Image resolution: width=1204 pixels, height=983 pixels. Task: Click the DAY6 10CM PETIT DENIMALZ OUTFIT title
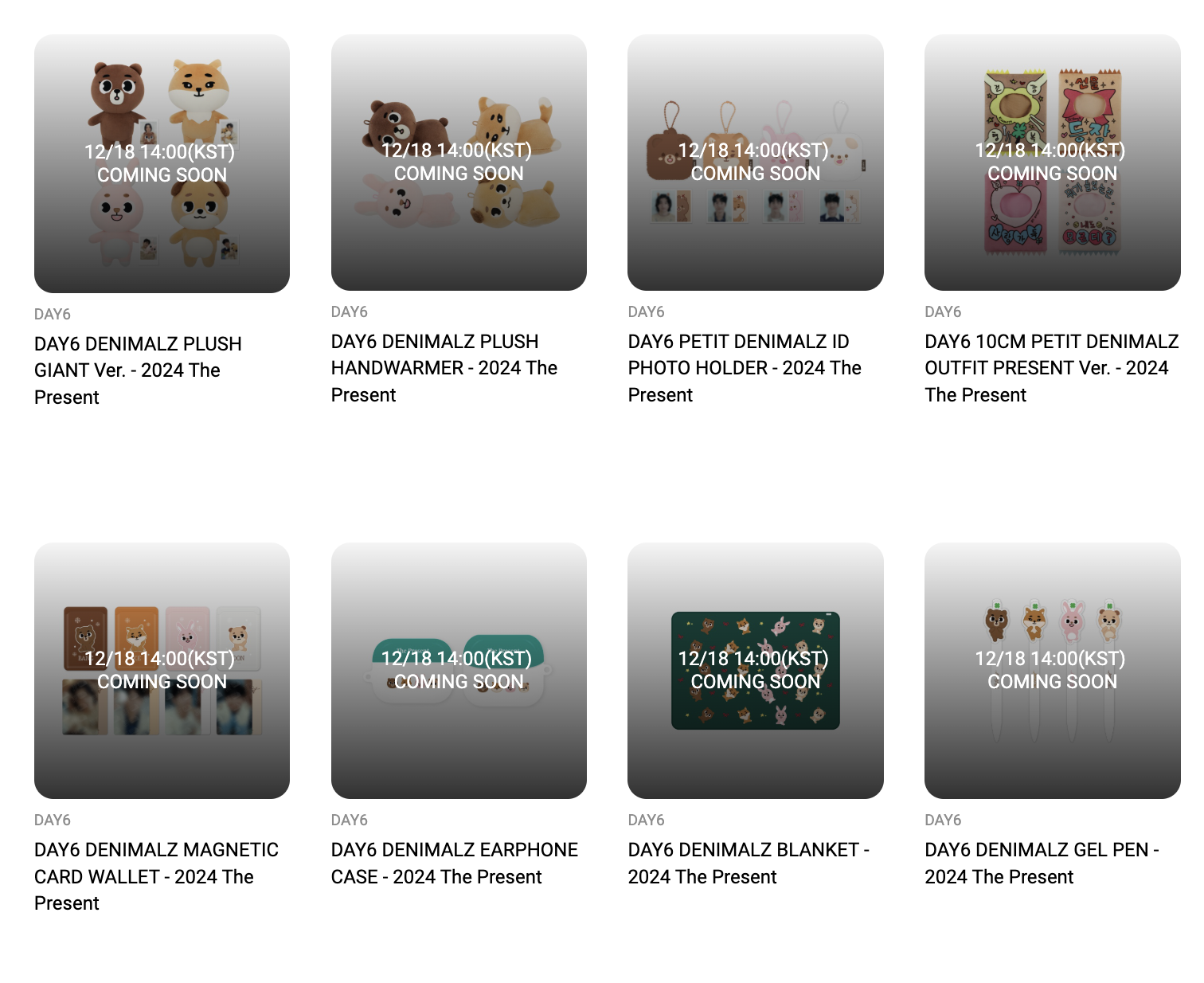1052,368
